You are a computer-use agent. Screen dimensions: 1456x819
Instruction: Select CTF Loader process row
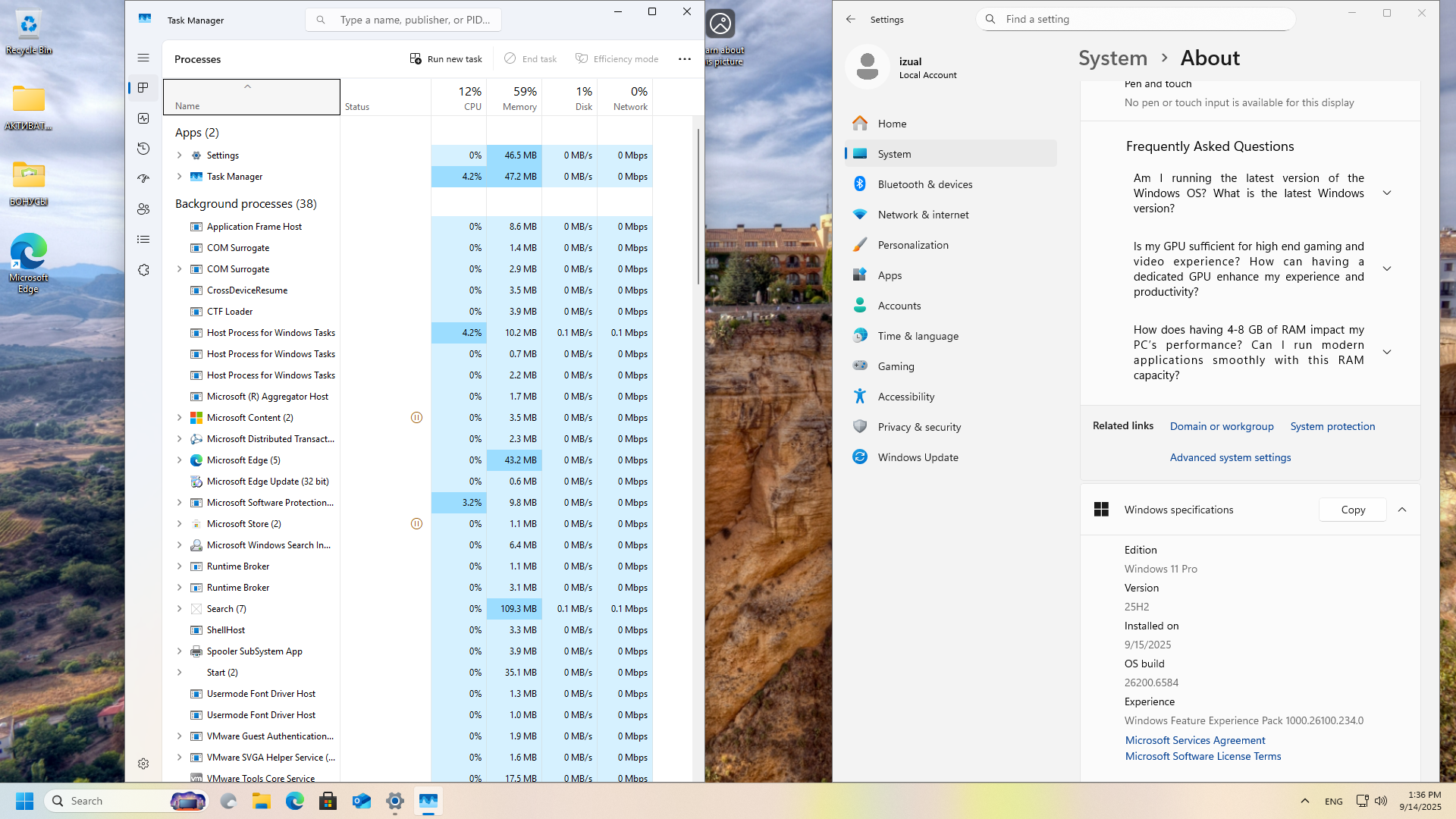click(408, 312)
